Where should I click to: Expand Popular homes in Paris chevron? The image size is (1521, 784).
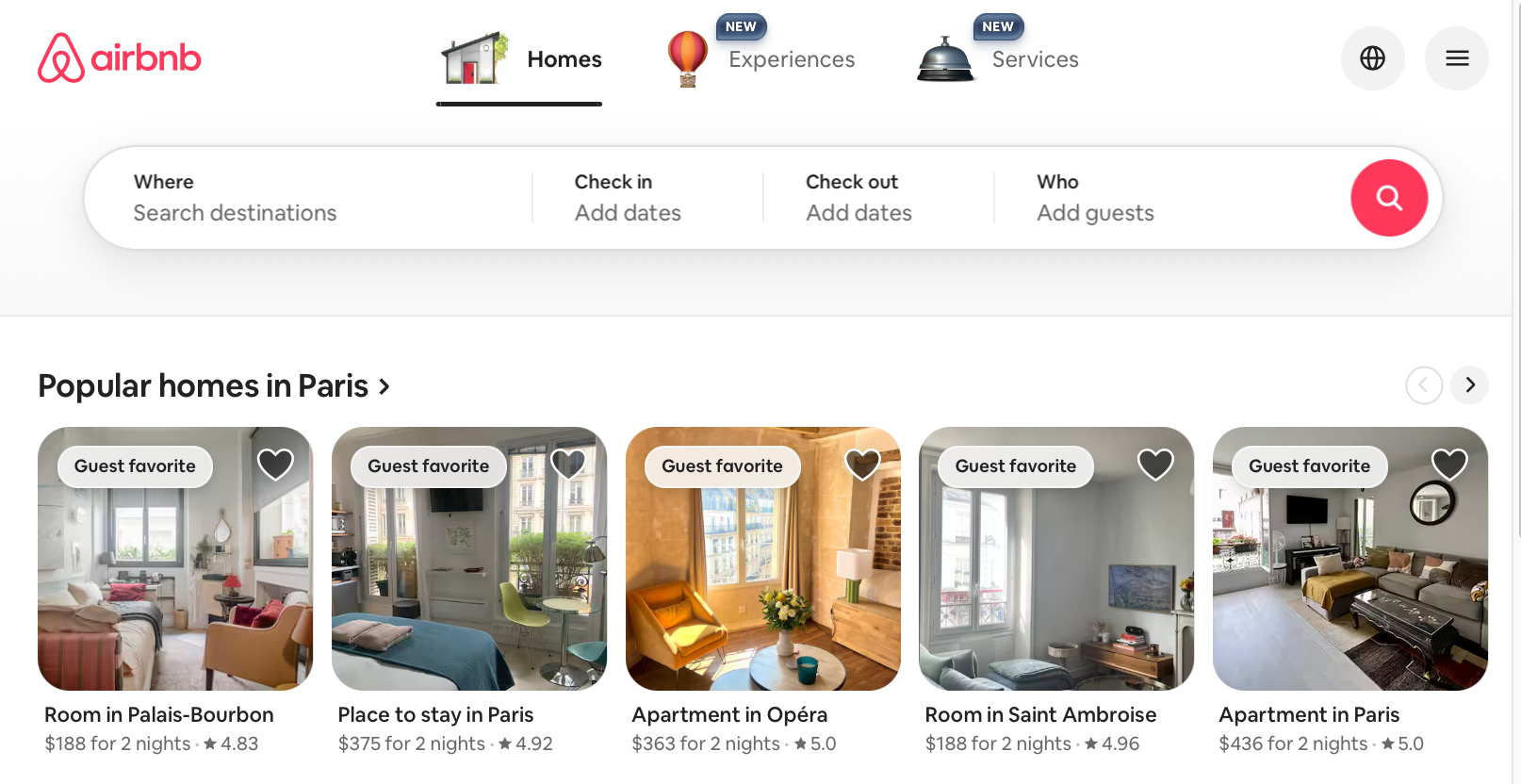coord(384,386)
